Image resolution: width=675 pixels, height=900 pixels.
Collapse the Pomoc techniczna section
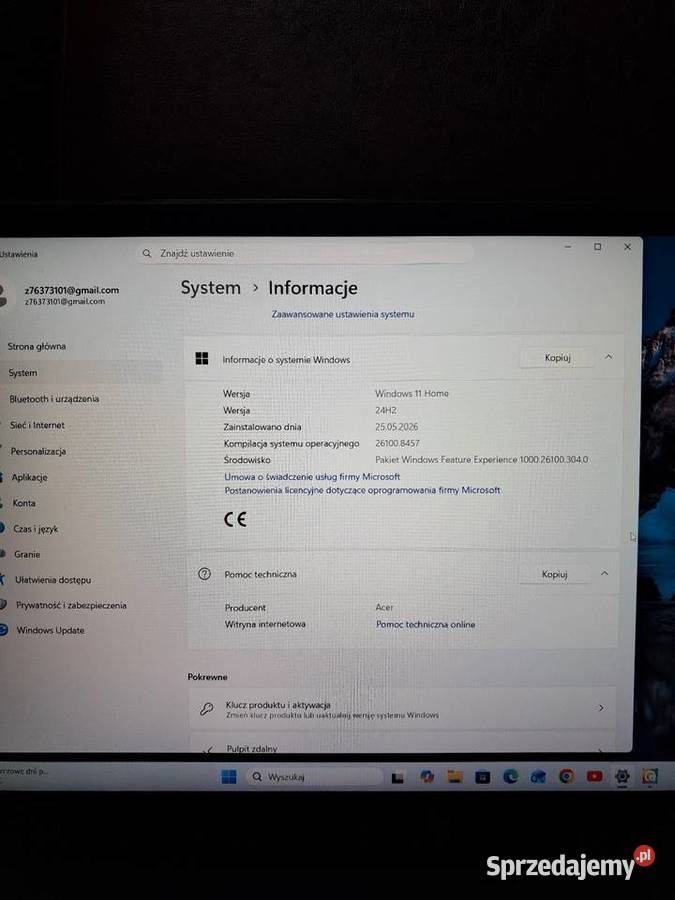click(604, 573)
